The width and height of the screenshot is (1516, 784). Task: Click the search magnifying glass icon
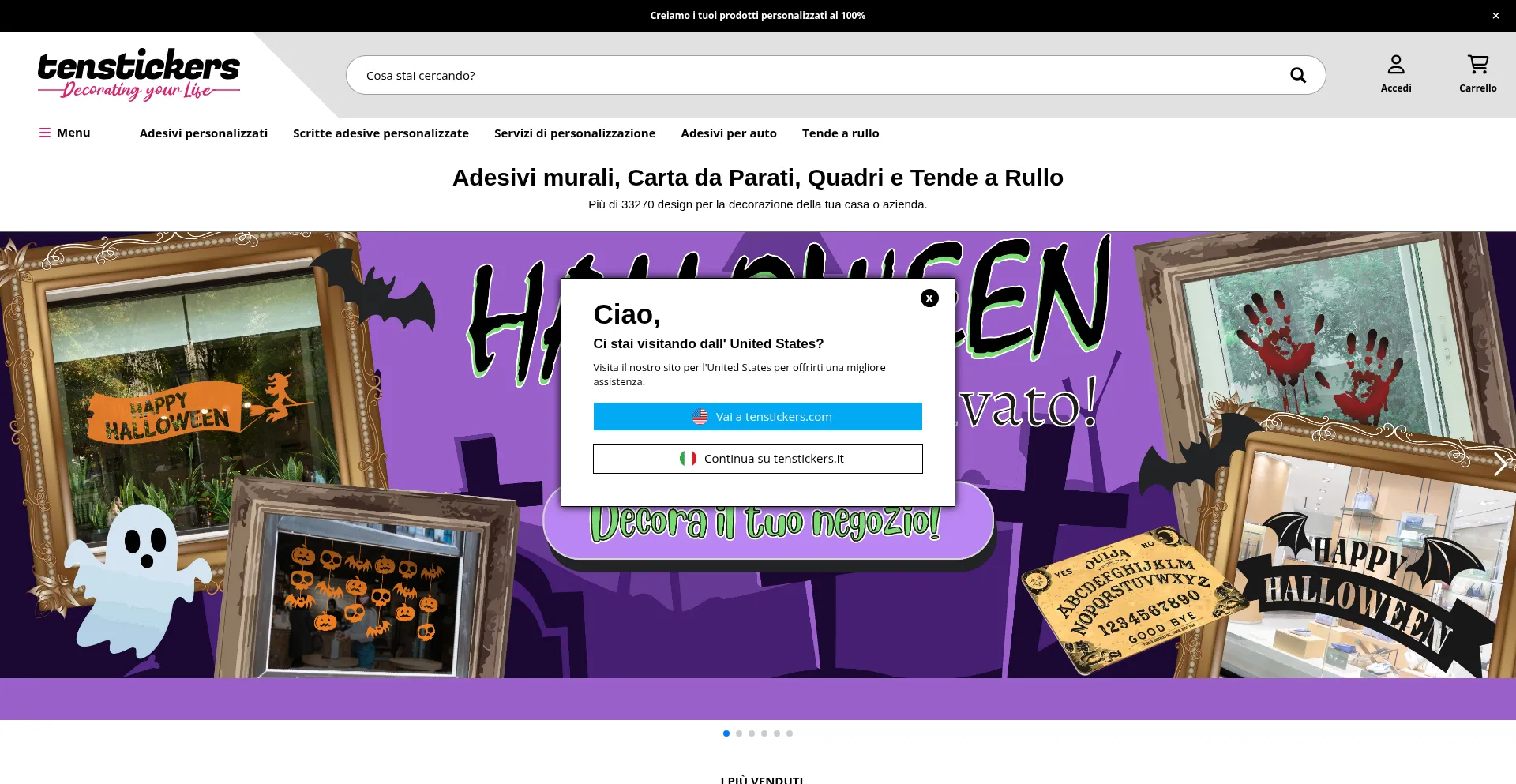coord(1297,75)
